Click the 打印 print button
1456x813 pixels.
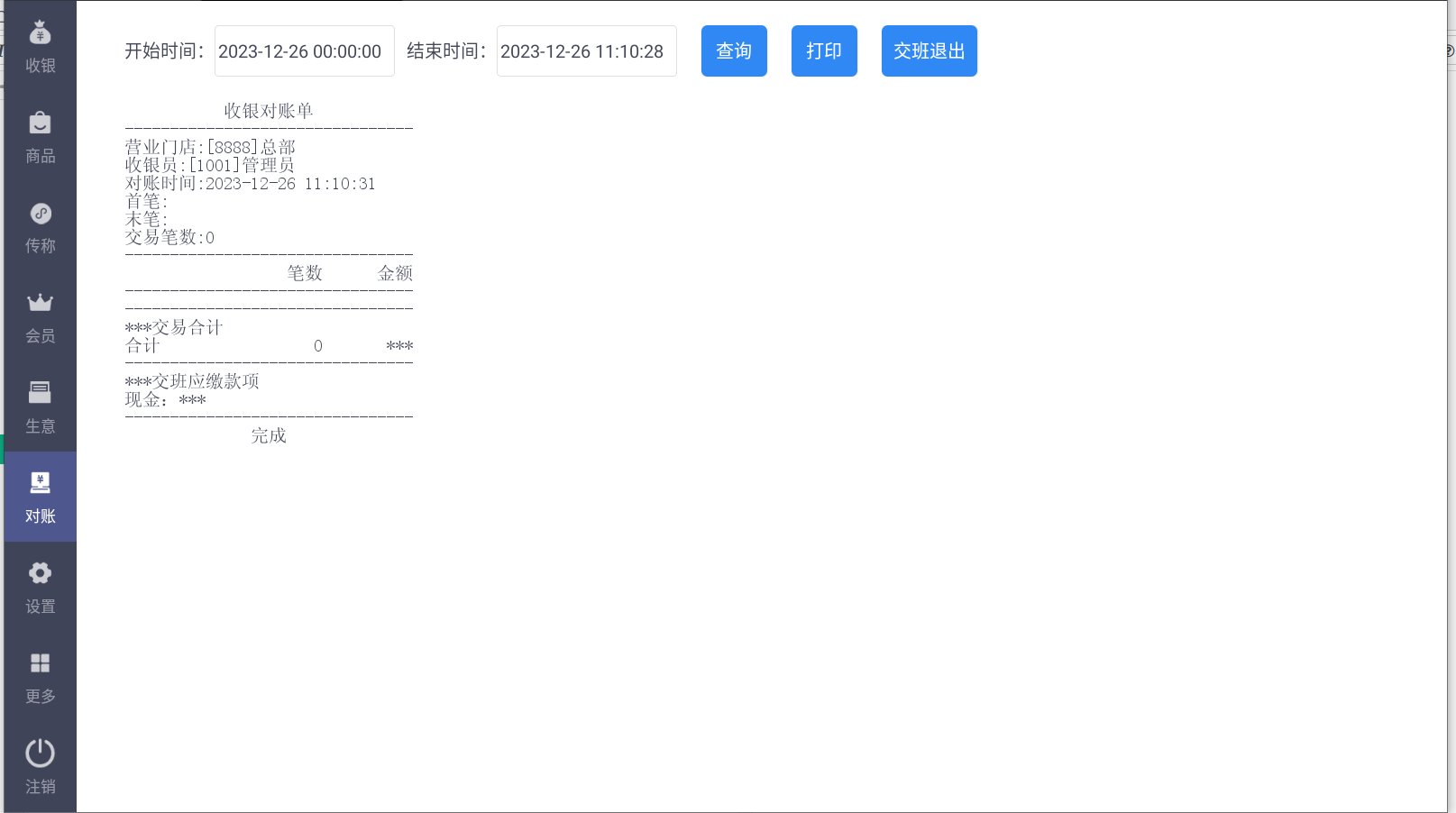click(x=824, y=51)
